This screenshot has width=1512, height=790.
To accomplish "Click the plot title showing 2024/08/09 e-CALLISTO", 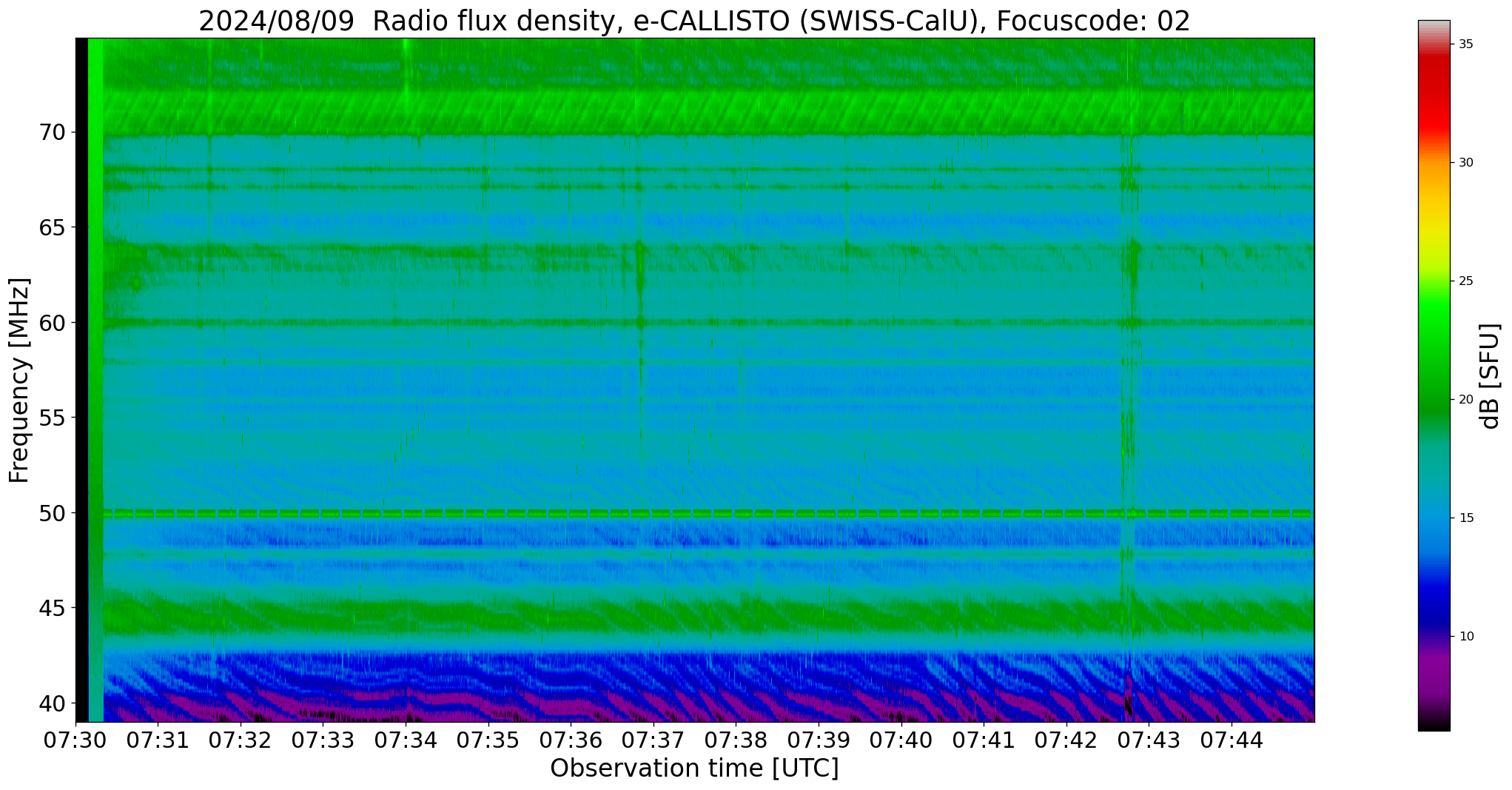I will [x=694, y=21].
